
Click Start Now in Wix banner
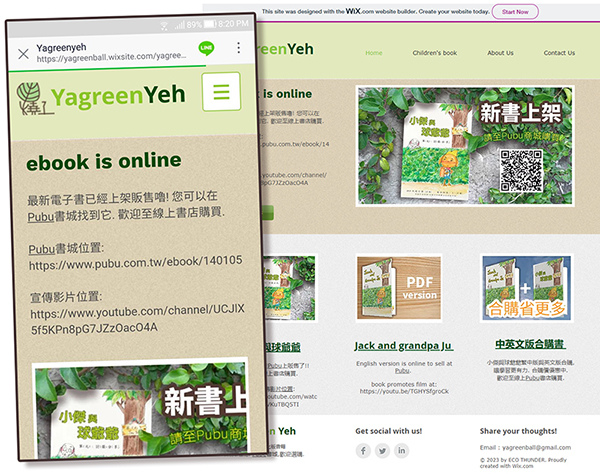pyautogui.click(x=515, y=12)
